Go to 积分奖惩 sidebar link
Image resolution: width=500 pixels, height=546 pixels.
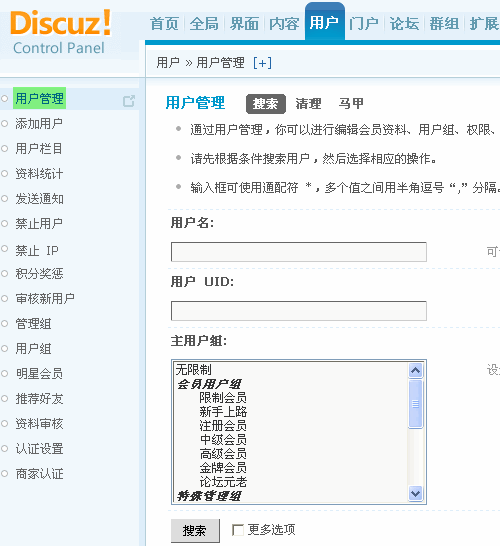[39, 274]
